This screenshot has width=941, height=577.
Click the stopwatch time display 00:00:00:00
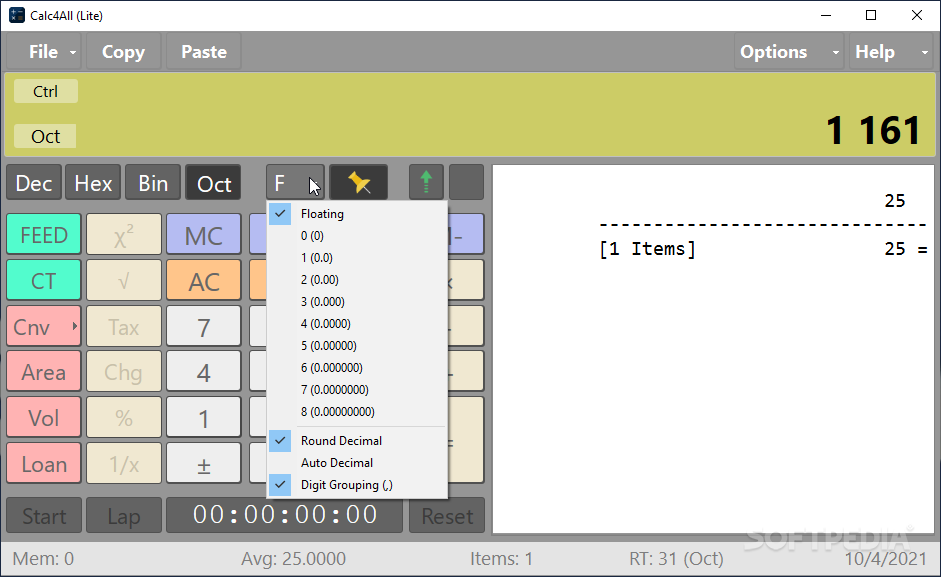click(x=284, y=515)
